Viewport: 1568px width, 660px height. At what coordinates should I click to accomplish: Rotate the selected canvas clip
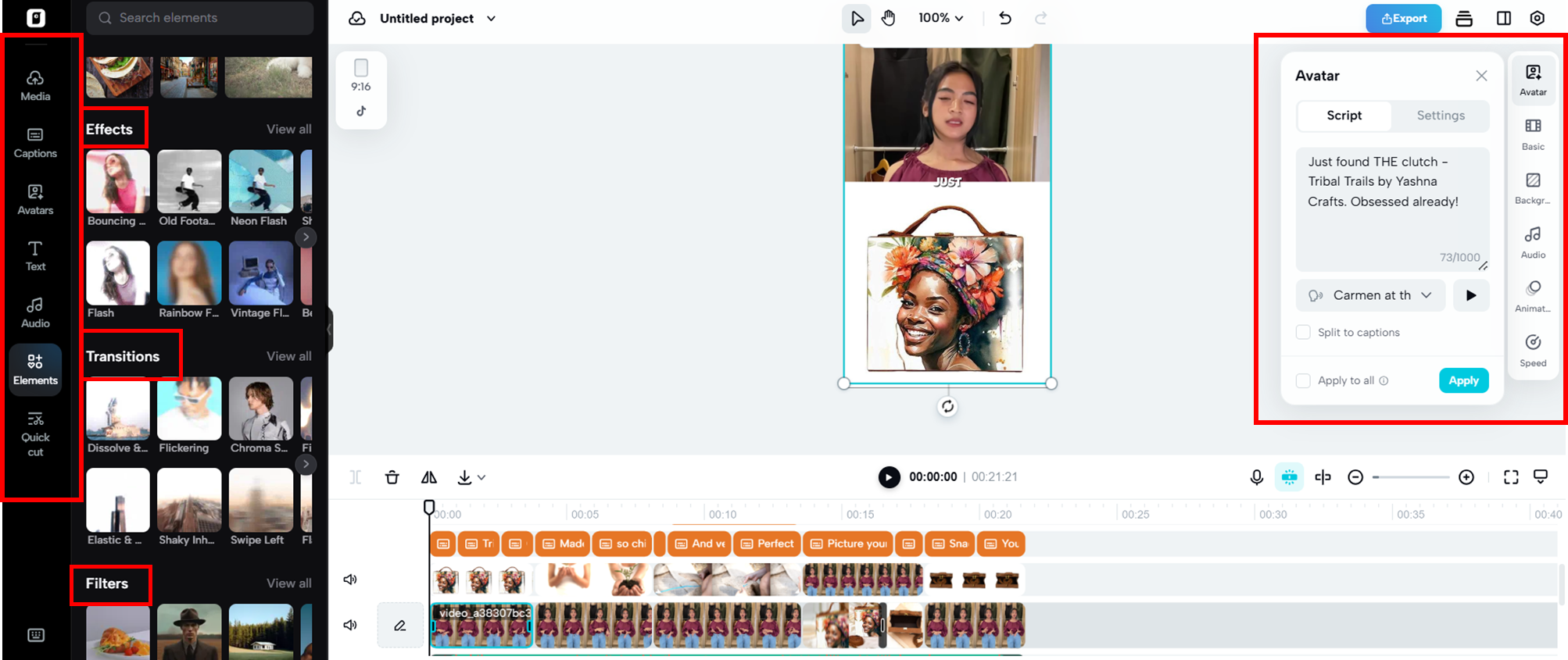click(947, 406)
